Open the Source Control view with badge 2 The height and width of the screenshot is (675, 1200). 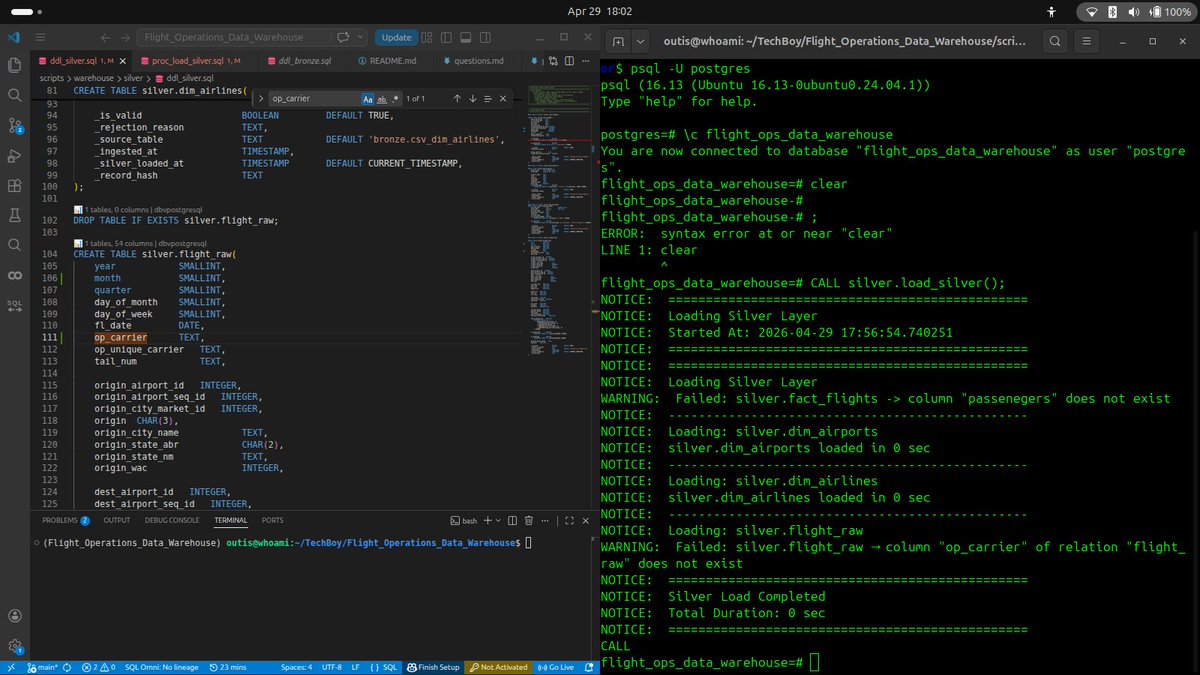15,125
